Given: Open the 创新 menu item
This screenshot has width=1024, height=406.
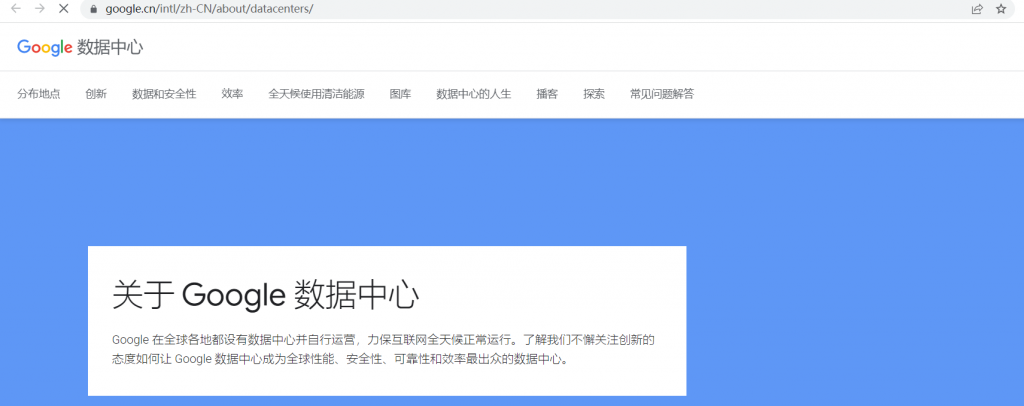Looking at the screenshot, I should [x=96, y=94].
